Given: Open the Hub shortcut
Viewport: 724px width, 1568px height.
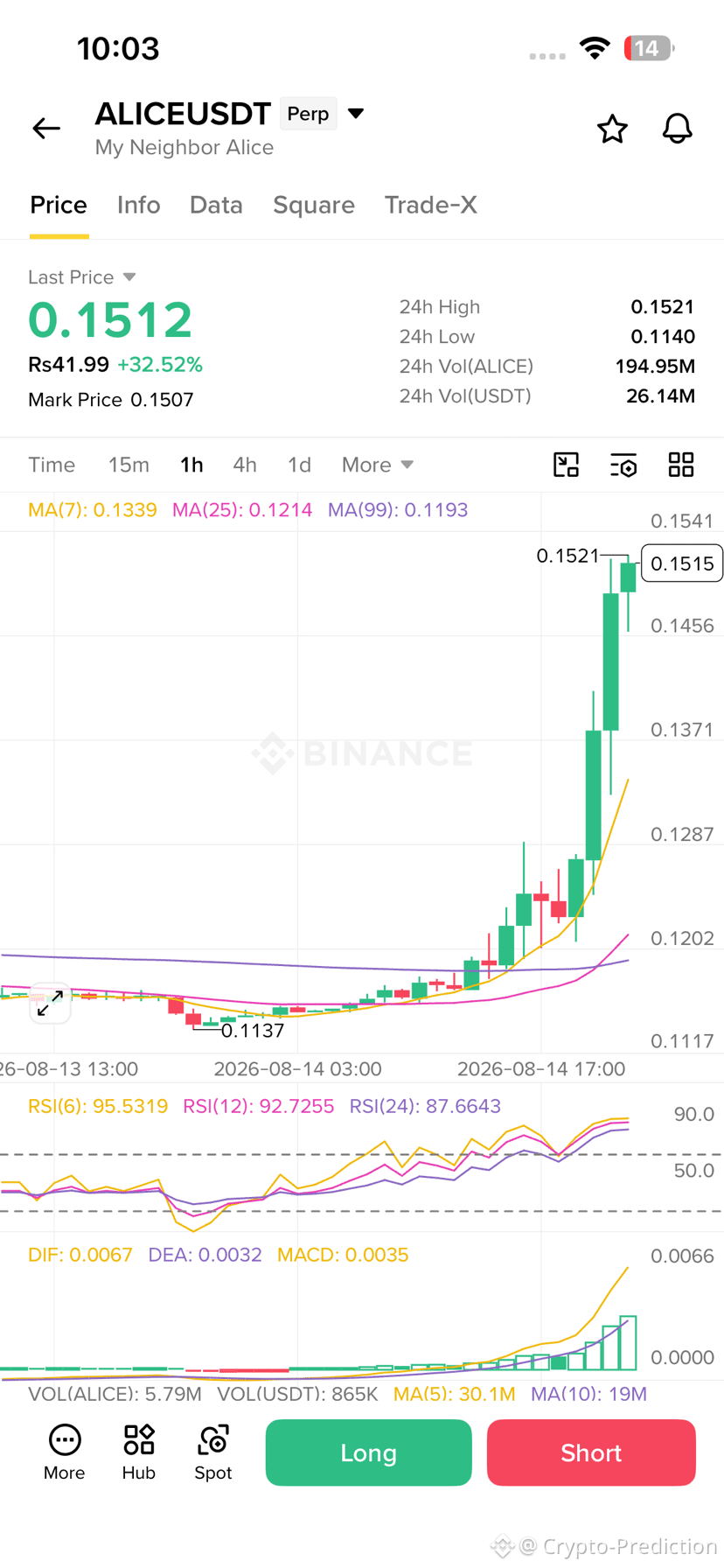Looking at the screenshot, I should point(139,1452).
